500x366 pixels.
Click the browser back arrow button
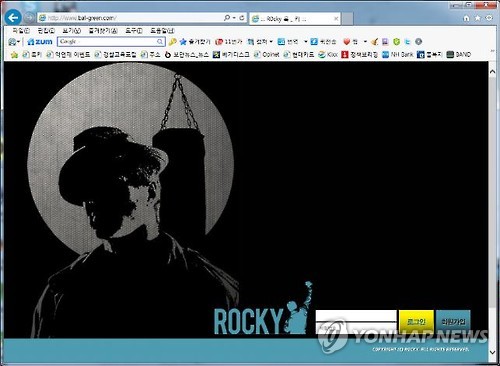(x=13, y=18)
